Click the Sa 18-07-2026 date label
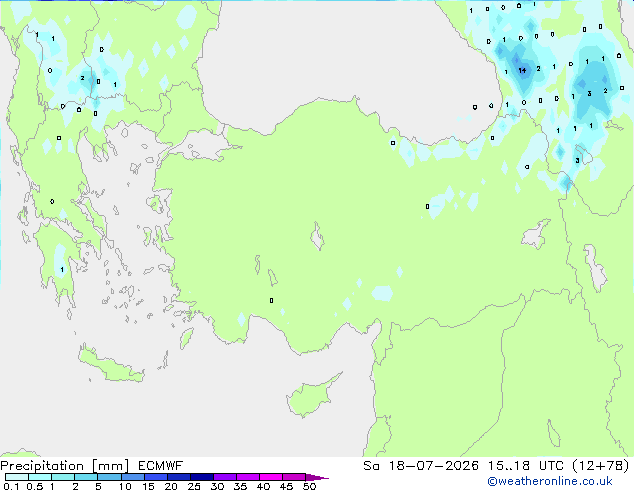 [421, 466]
